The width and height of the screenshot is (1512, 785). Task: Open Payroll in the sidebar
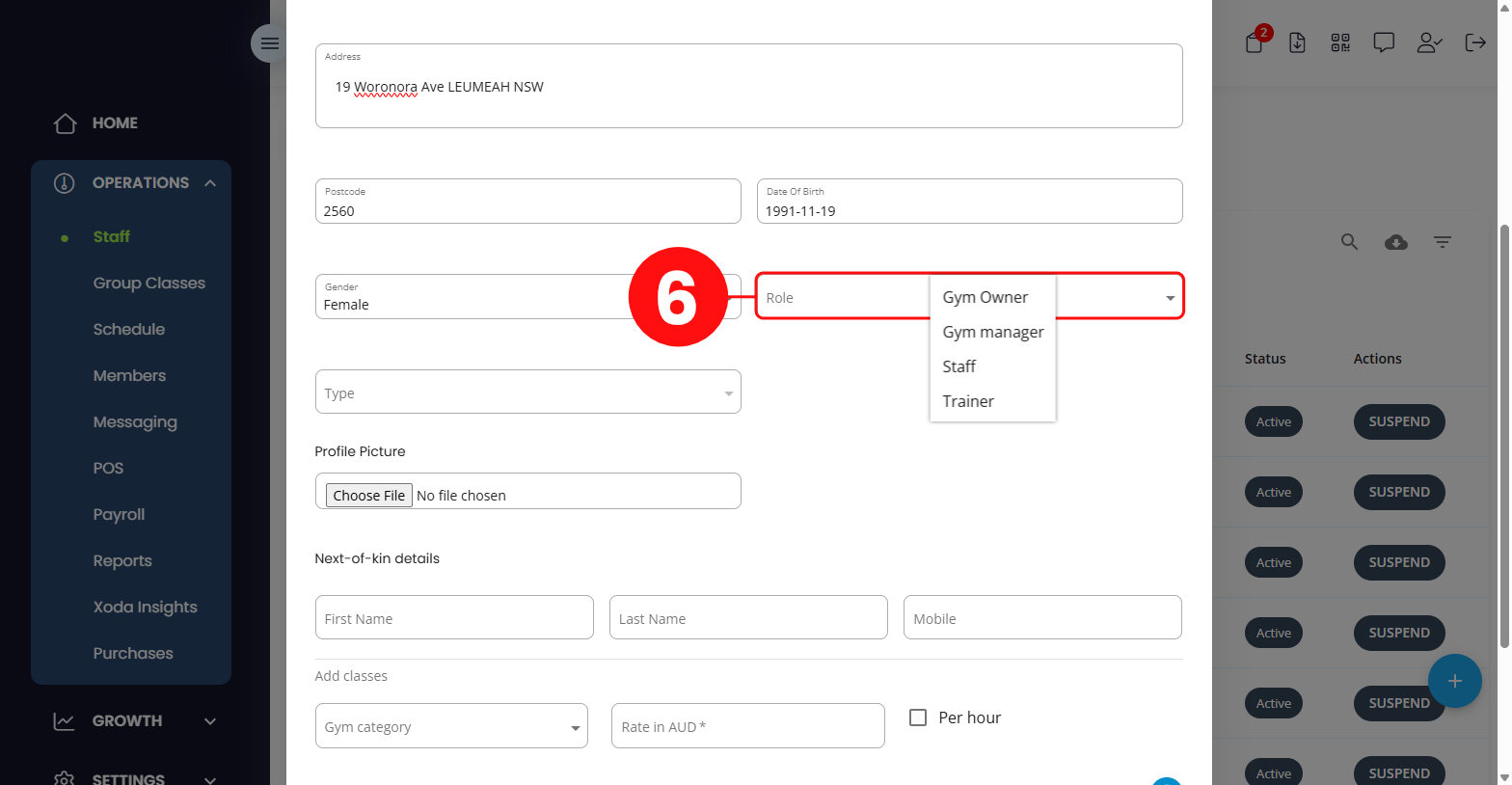[x=119, y=515]
